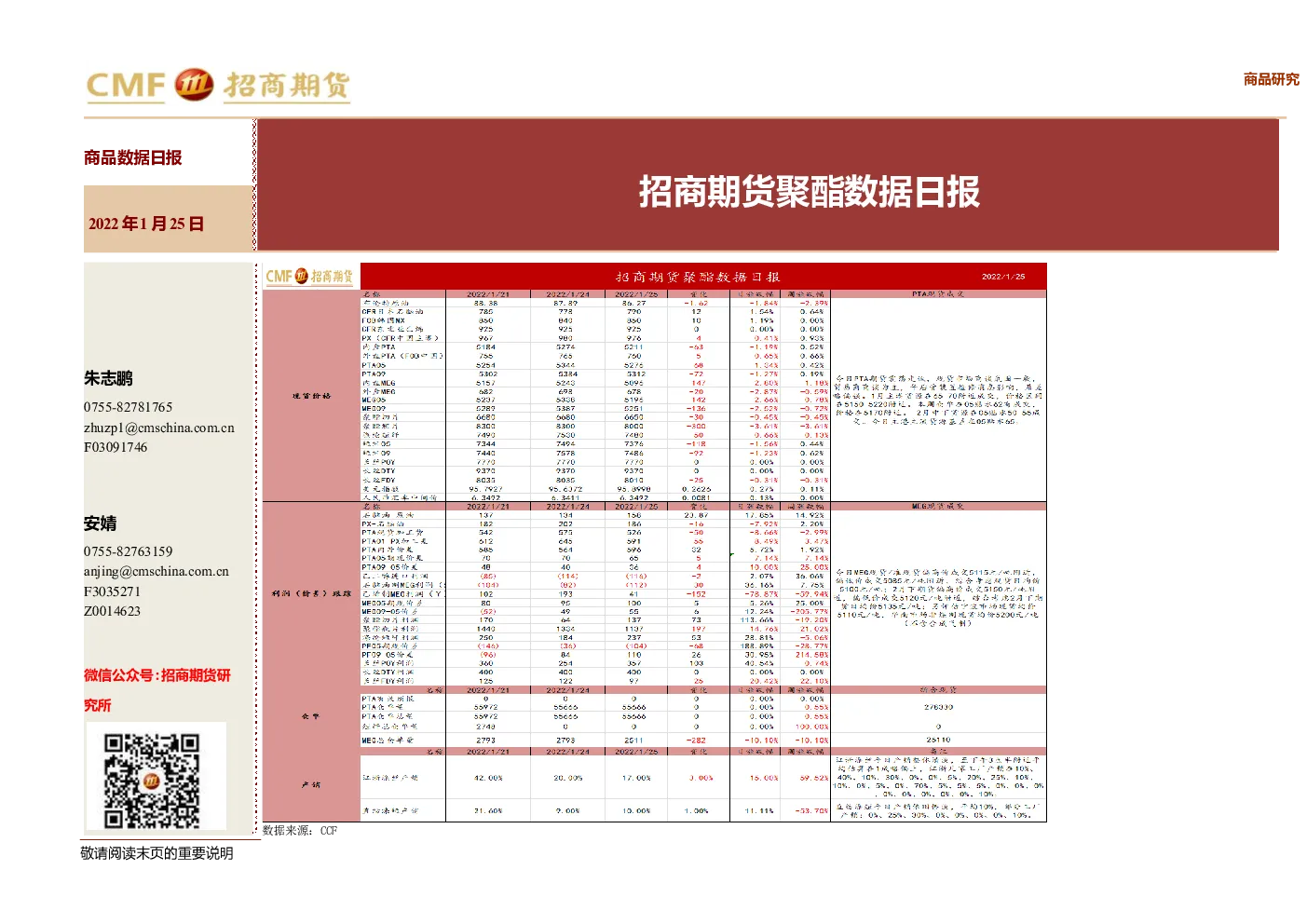Click the date 2022/1/25 in the red table banner
This screenshot has height=924, width=1307.
click(x=1003, y=277)
